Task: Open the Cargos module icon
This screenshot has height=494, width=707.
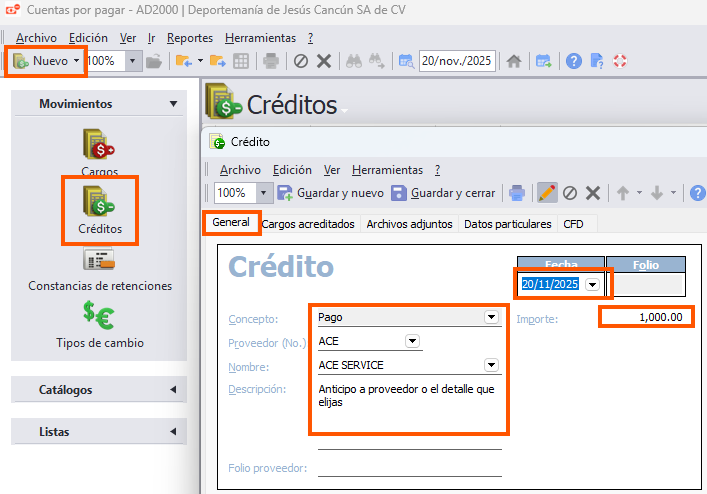Action: (99, 147)
